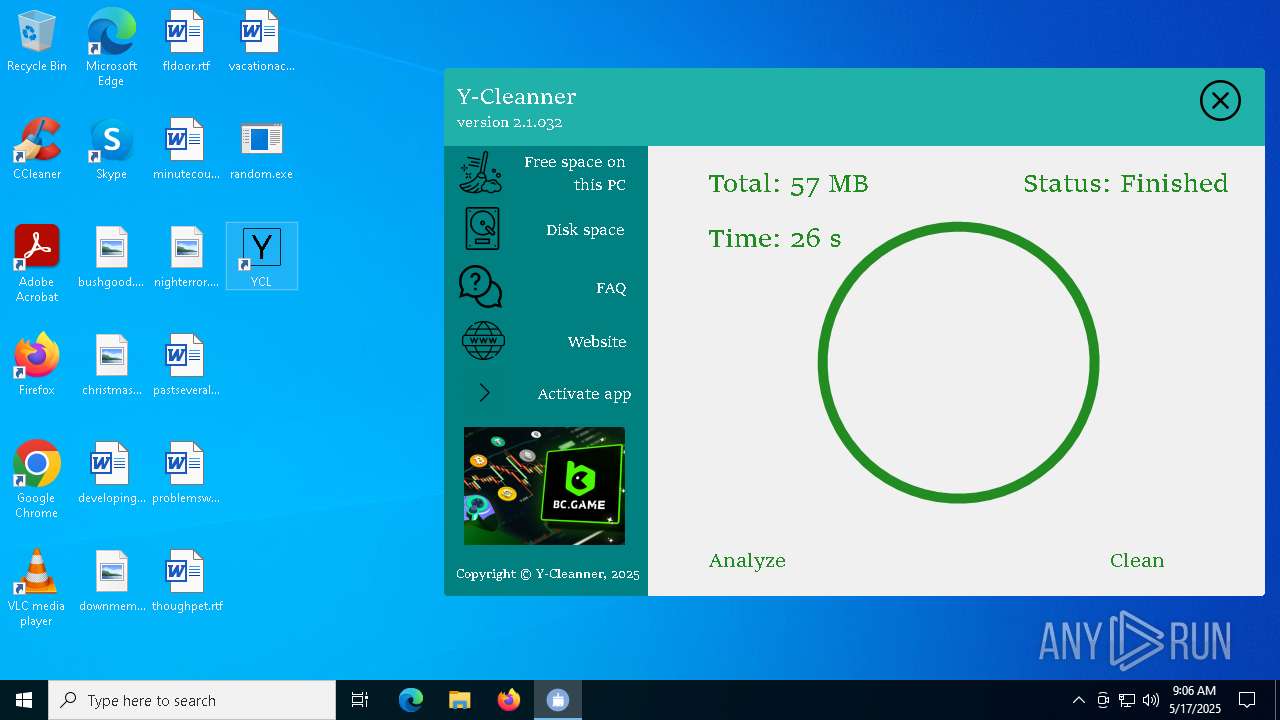Click the taskbar clock showing 9:06 AM

(1195, 700)
